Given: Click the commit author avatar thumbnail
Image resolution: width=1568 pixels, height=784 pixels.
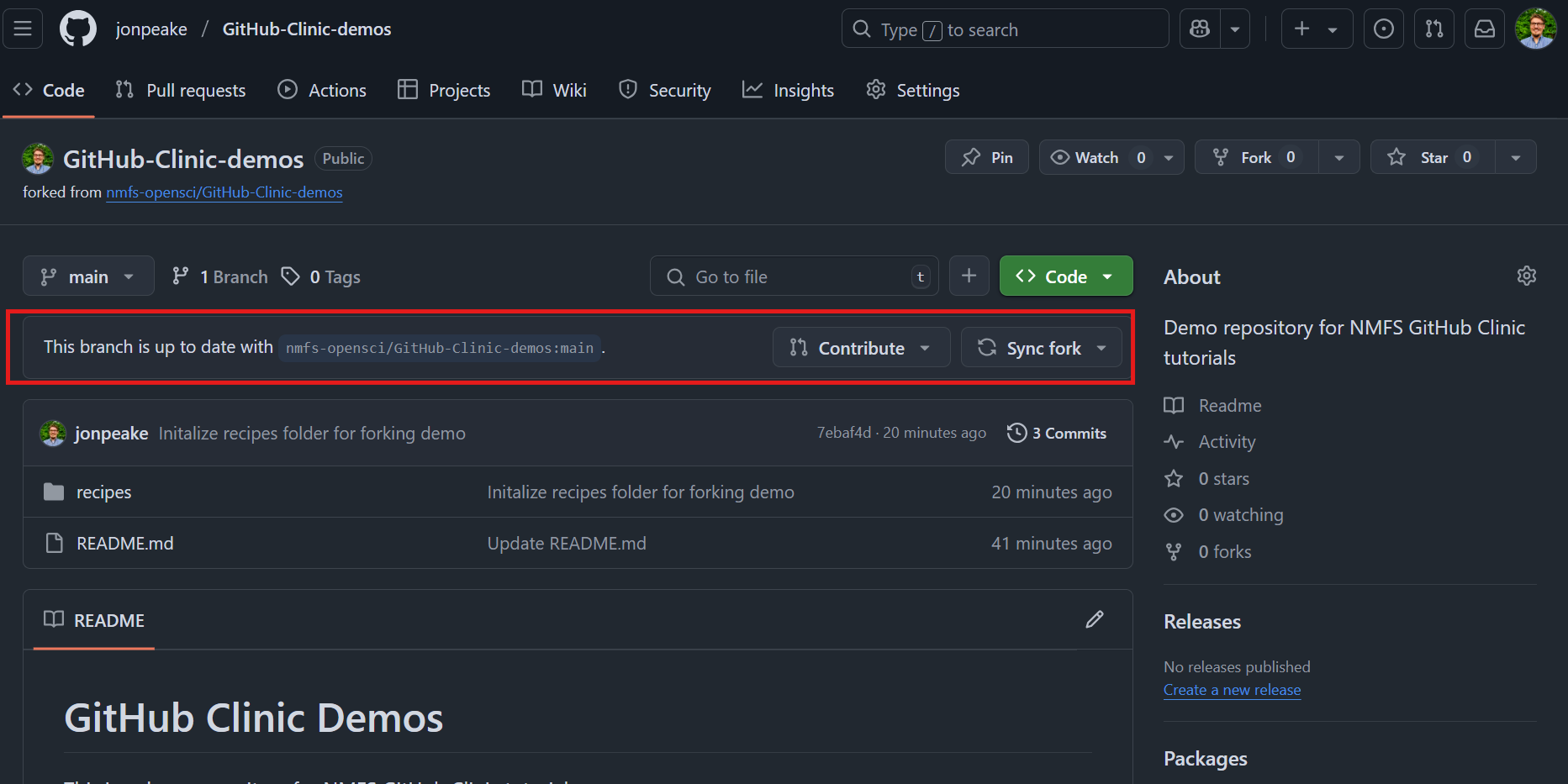Looking at the screenshot, I should point(53,434).
